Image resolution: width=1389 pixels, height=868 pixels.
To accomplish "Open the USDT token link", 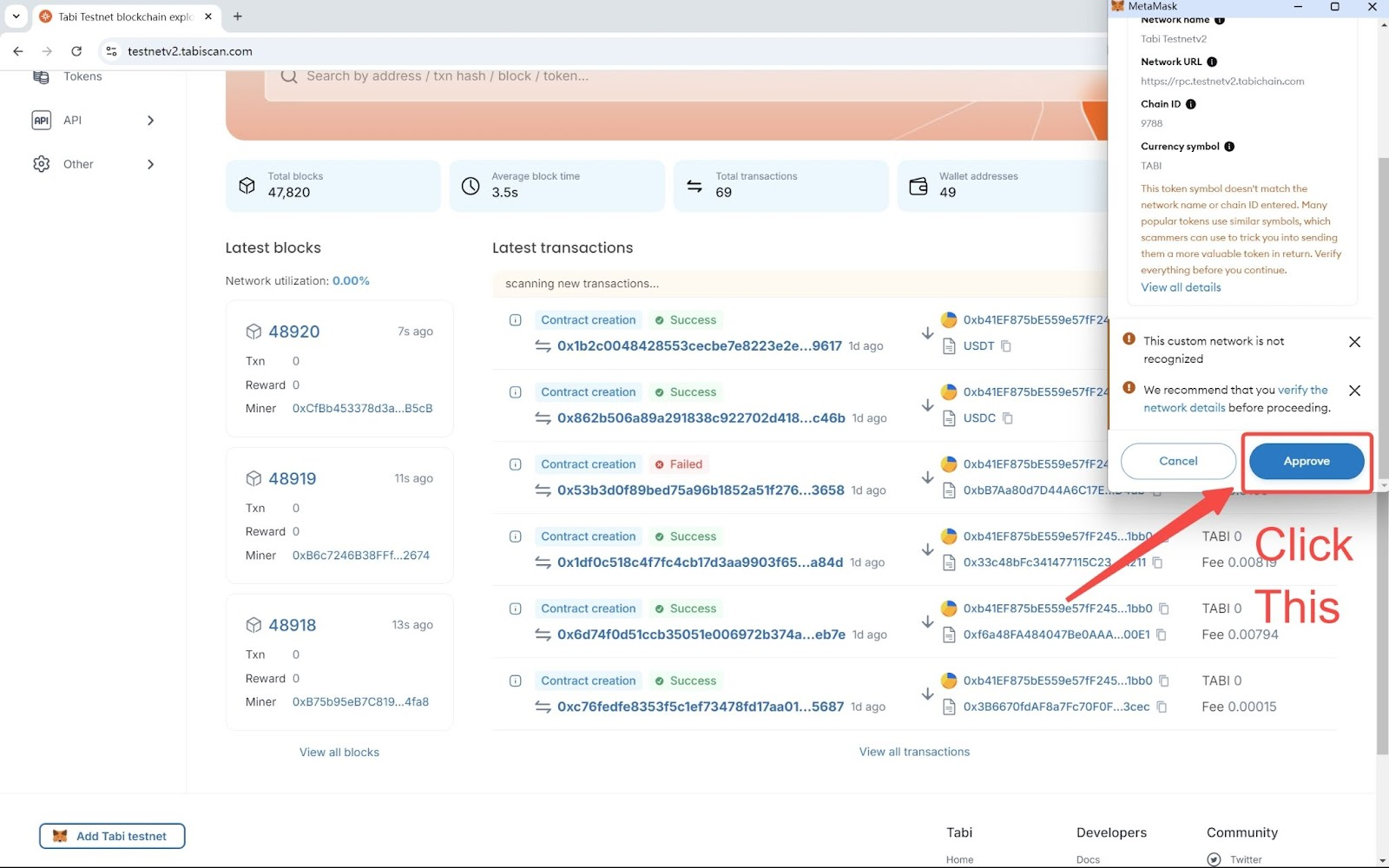I will coord(978,345).
